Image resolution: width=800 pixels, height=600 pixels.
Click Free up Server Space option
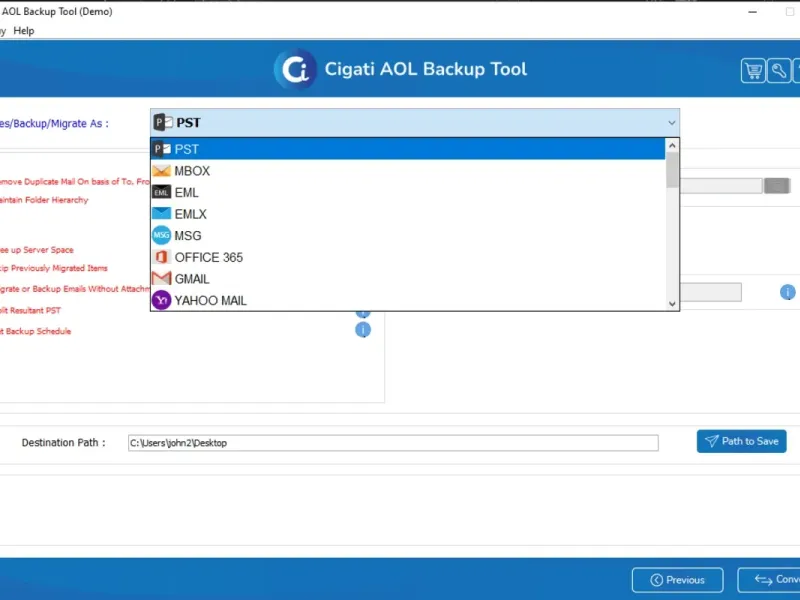click(x=37, y=250)
